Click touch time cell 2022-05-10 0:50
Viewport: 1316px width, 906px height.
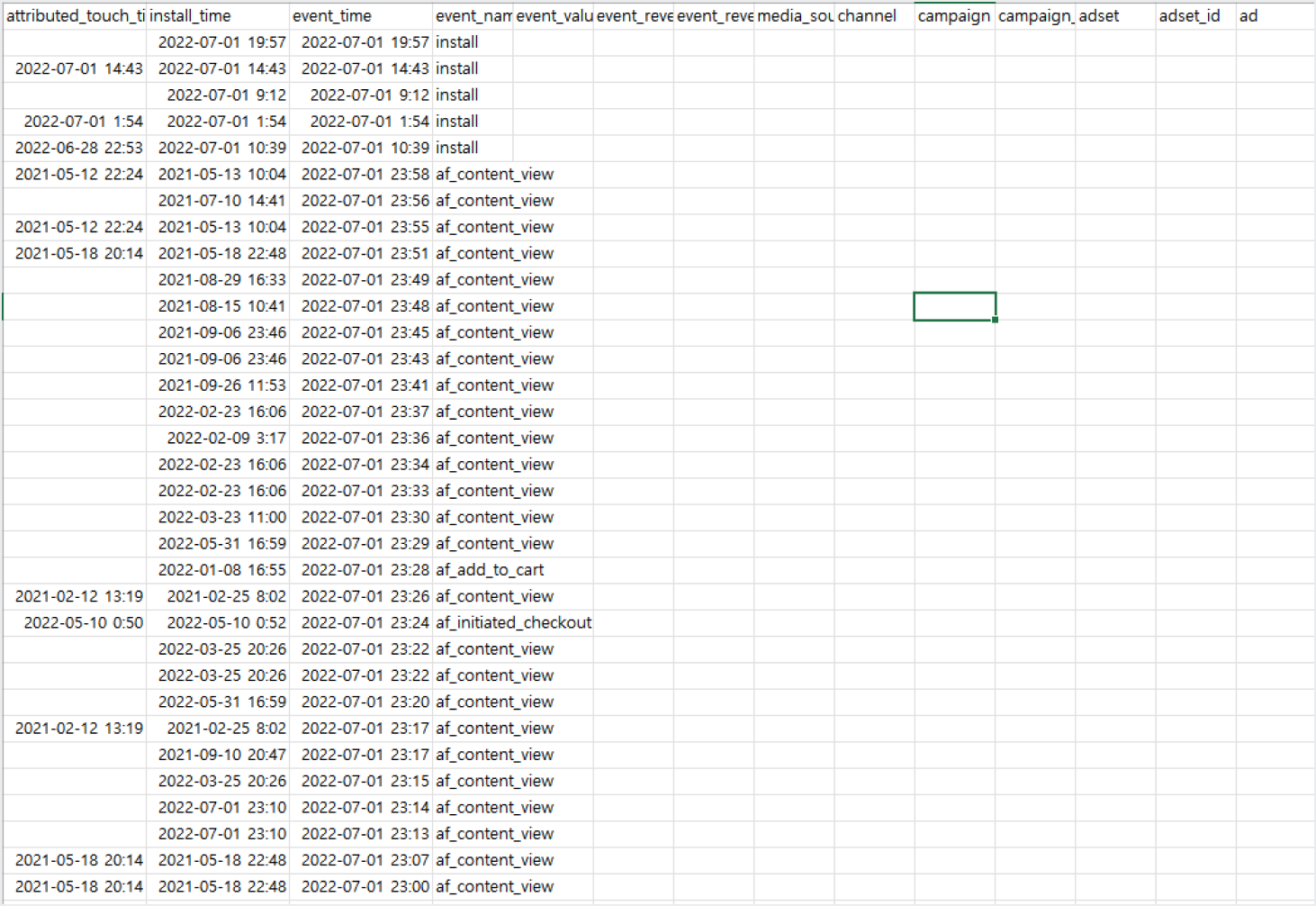83,623
